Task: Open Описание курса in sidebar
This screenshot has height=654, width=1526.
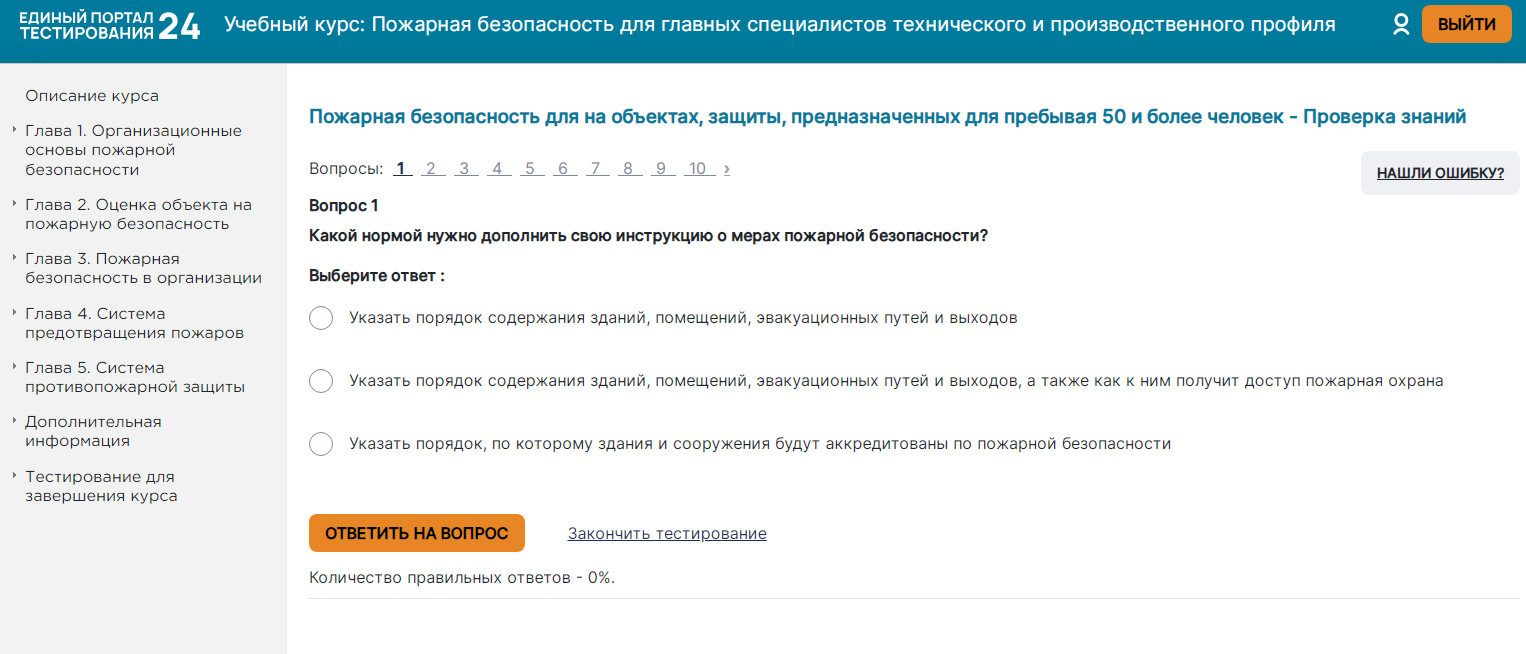Action: point(92,96)
